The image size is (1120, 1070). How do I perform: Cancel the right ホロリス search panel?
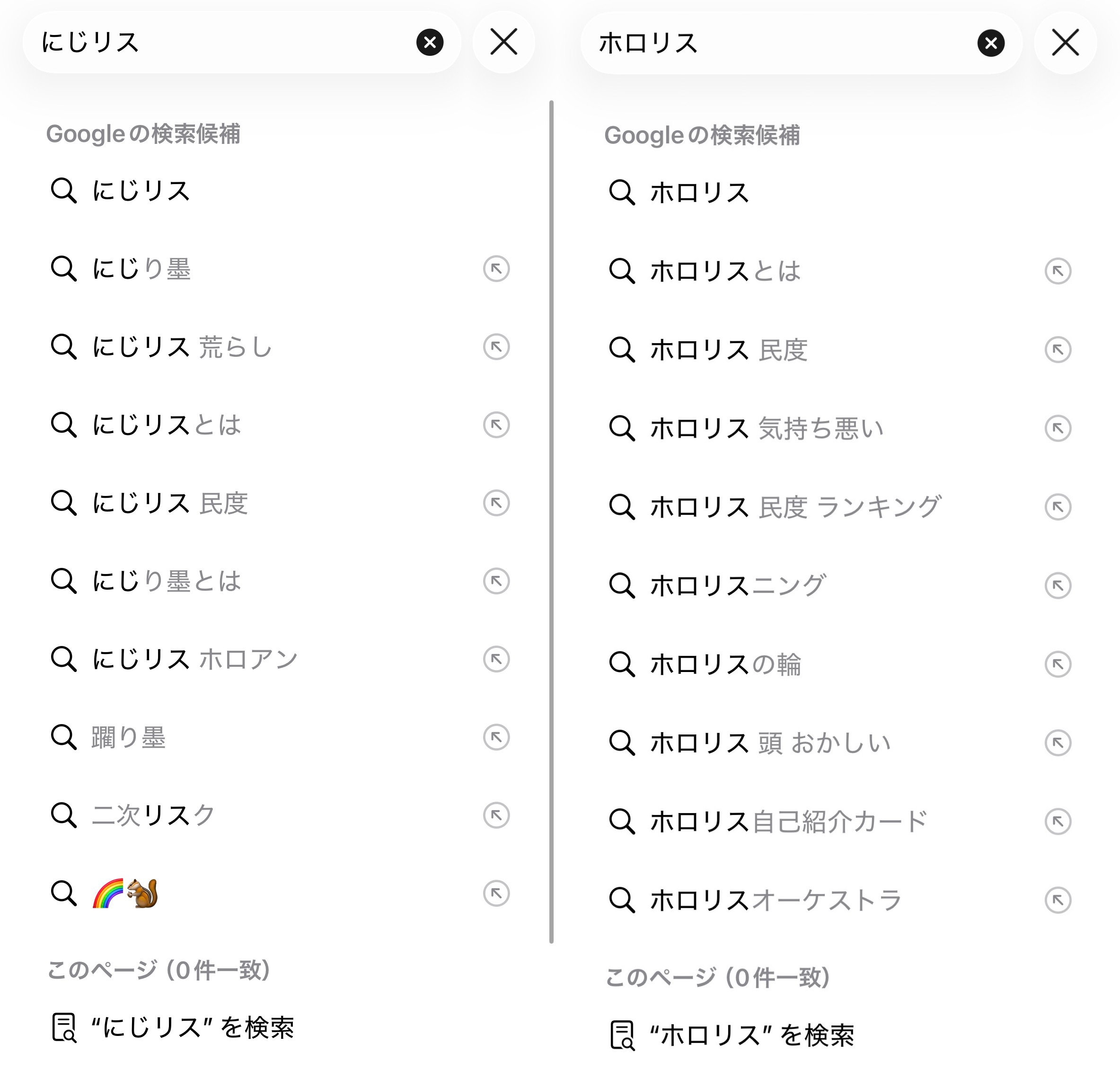coord(1065,44)
